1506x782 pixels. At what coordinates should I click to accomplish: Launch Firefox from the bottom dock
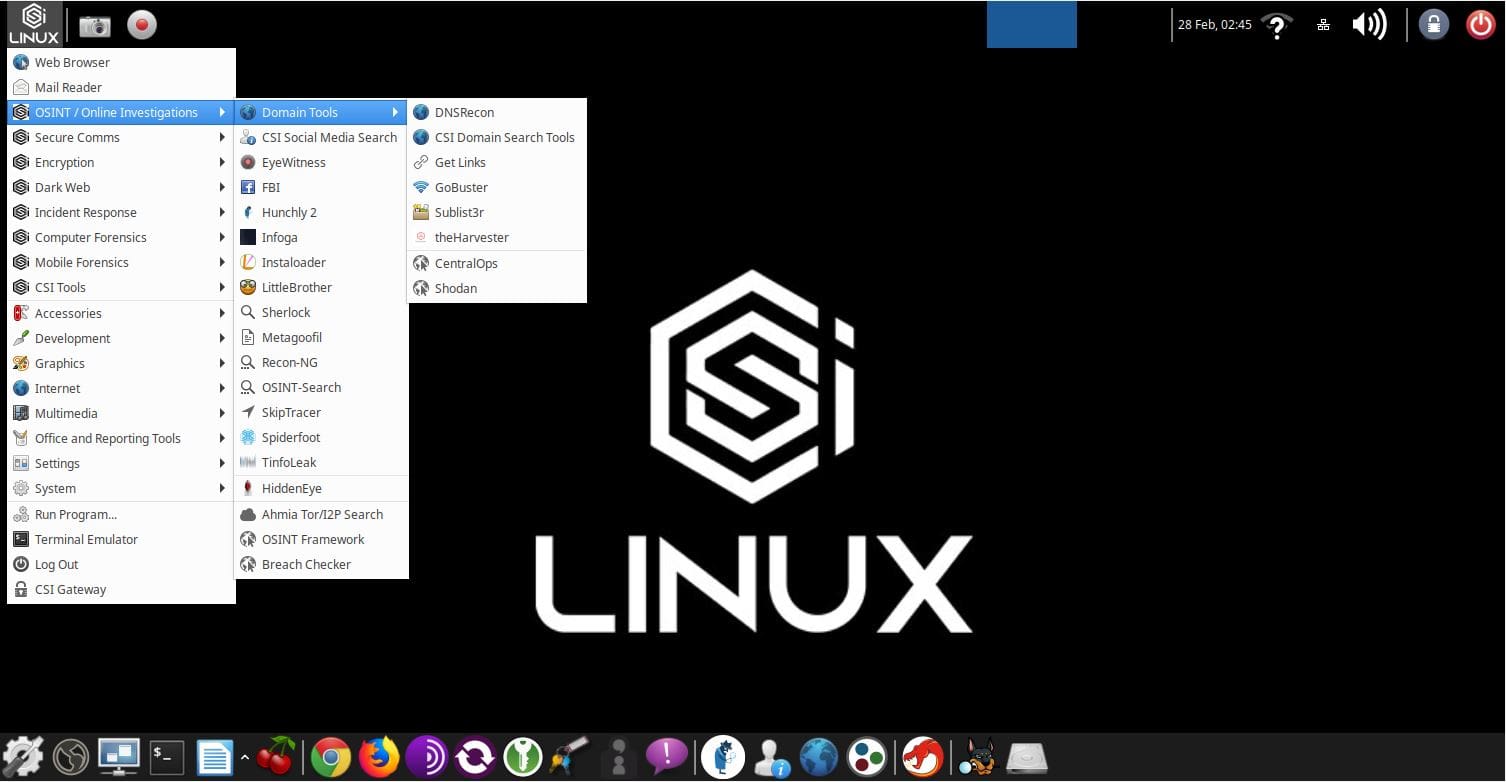(379, 757)
